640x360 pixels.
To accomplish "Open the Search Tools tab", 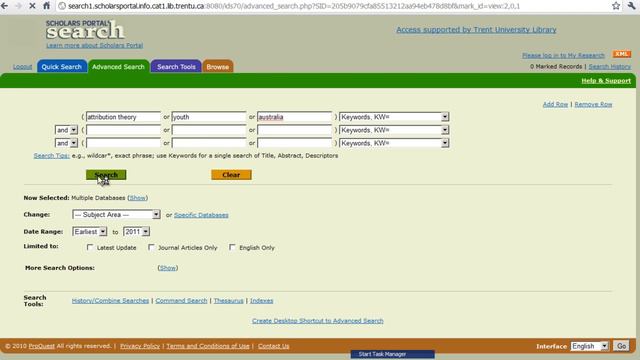I will [176, 67].
